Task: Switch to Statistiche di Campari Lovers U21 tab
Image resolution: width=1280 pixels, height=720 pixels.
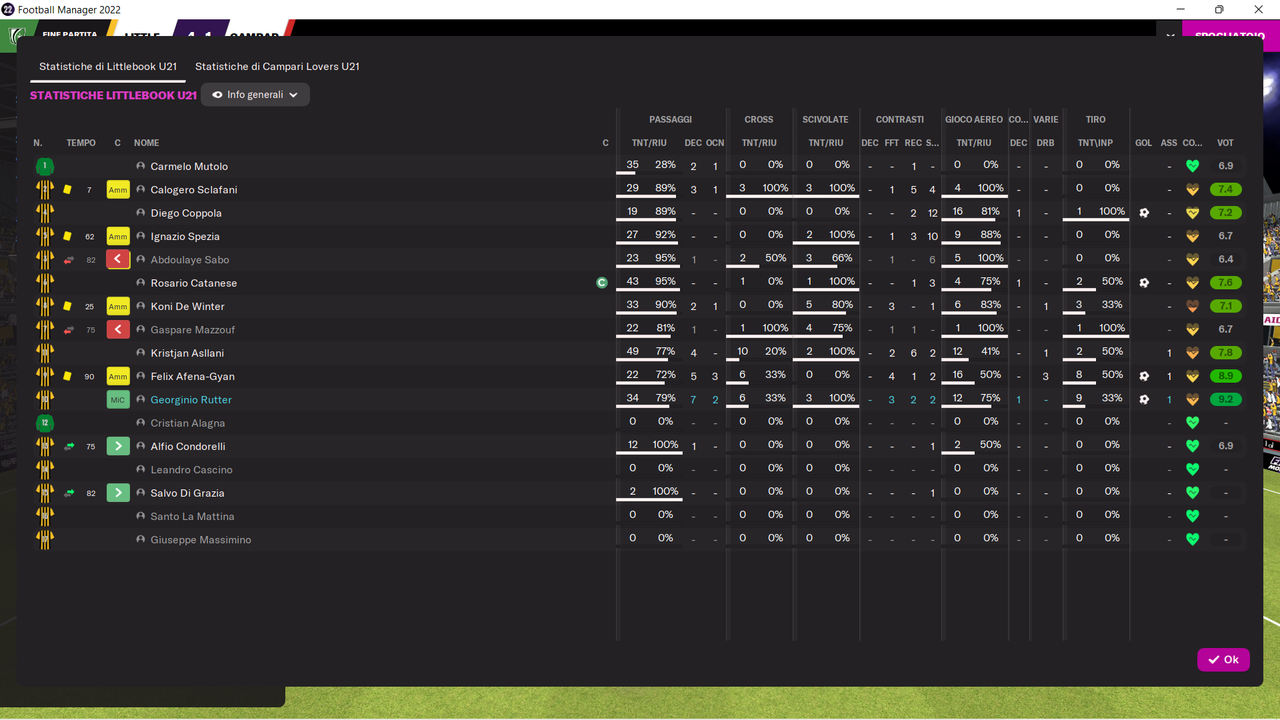Action: click(277, 66)
